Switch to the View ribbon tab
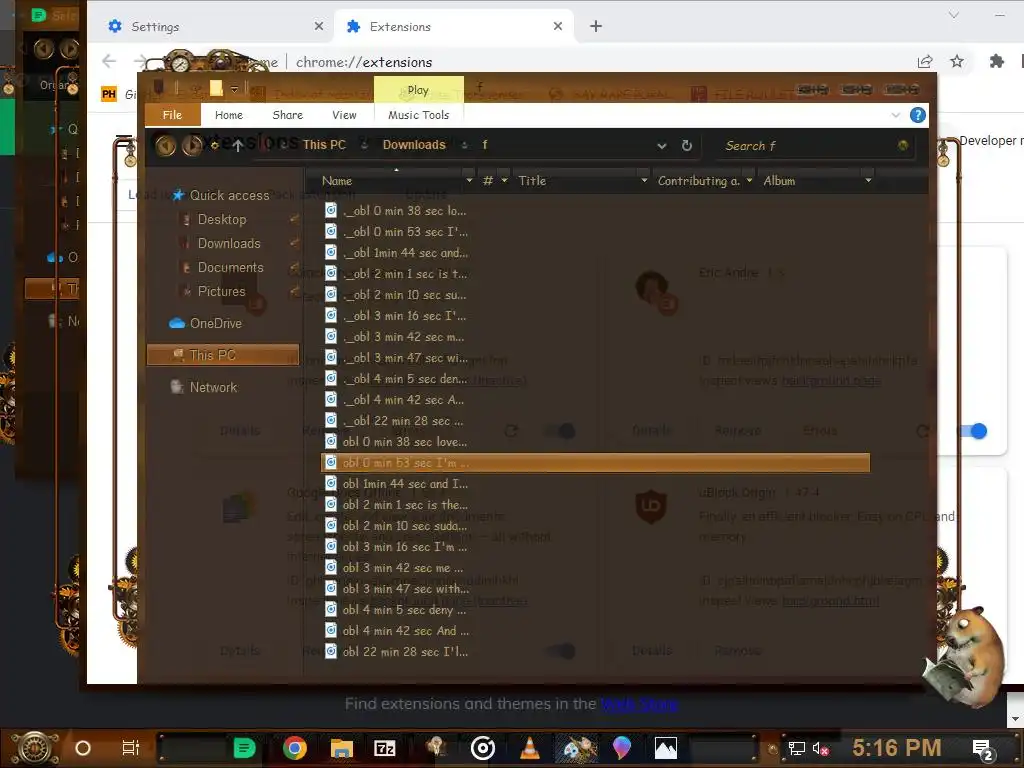Viewport: 1024px width, 768px height. 344,115
